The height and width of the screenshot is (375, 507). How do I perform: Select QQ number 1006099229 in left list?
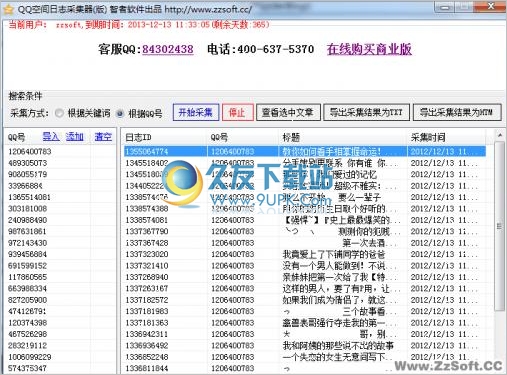(30, 357)
